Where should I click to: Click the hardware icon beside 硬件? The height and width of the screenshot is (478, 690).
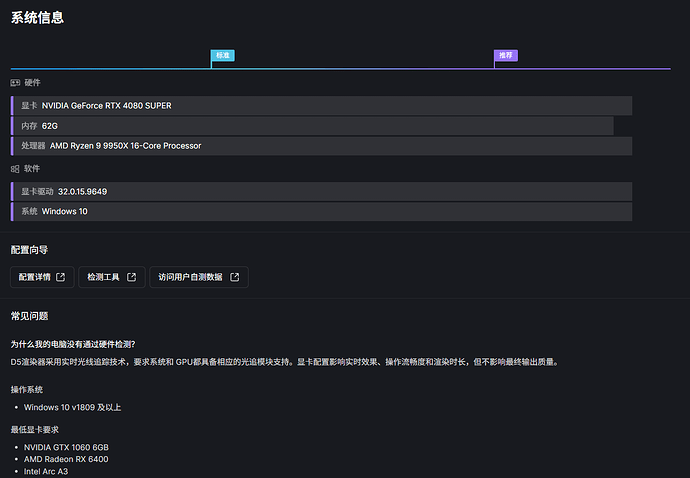pos(15,83)
